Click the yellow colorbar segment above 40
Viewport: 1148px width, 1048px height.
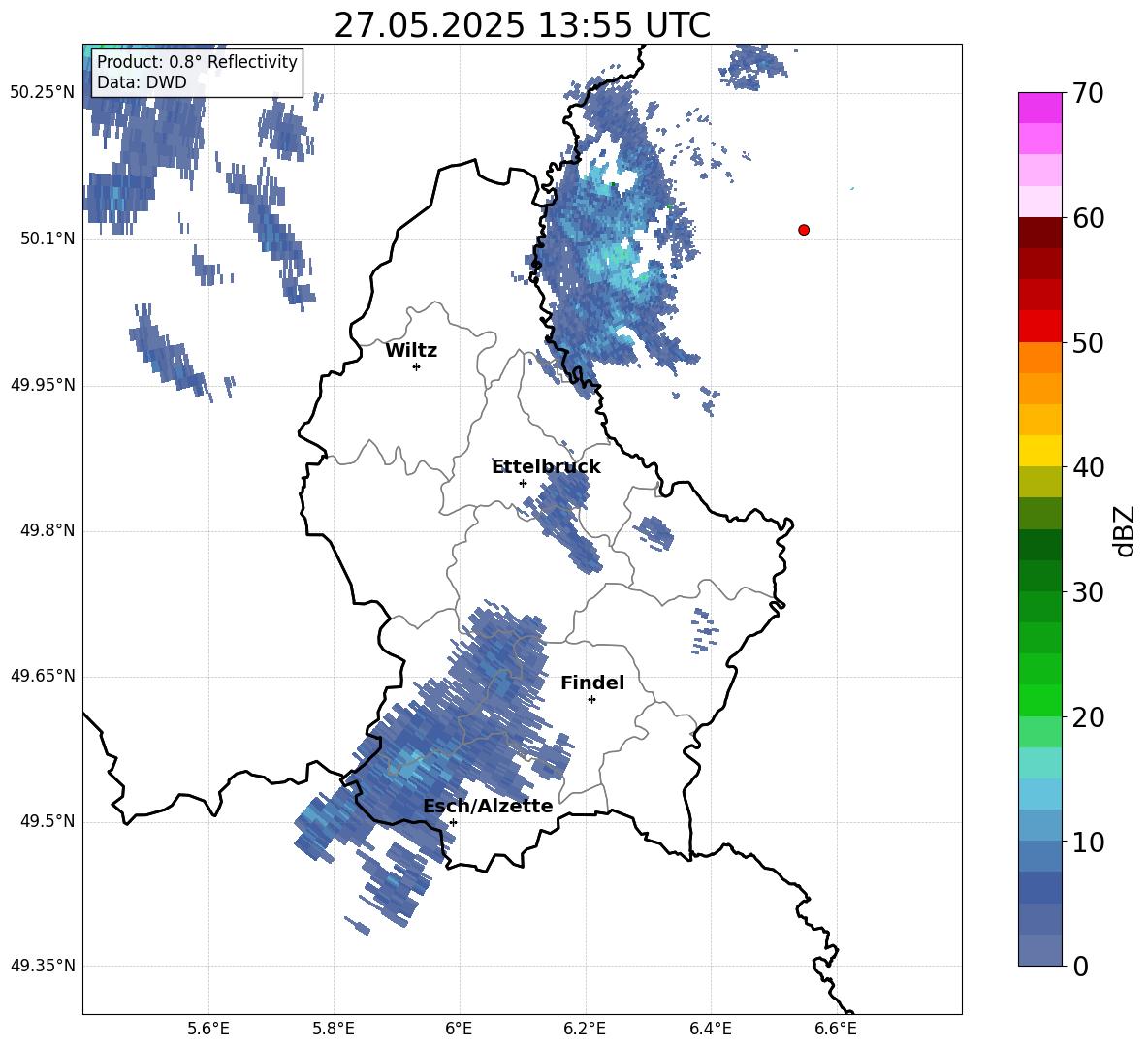1040,451
